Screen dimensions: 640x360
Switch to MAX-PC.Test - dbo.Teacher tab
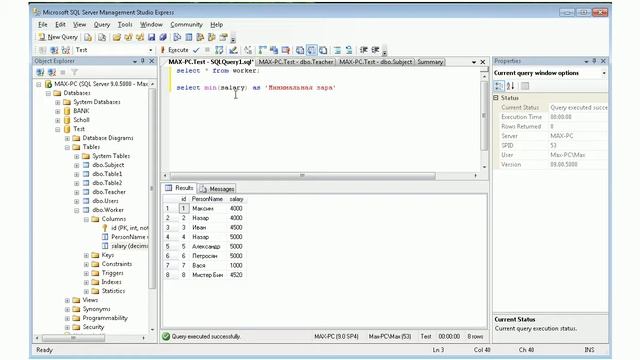296,62
